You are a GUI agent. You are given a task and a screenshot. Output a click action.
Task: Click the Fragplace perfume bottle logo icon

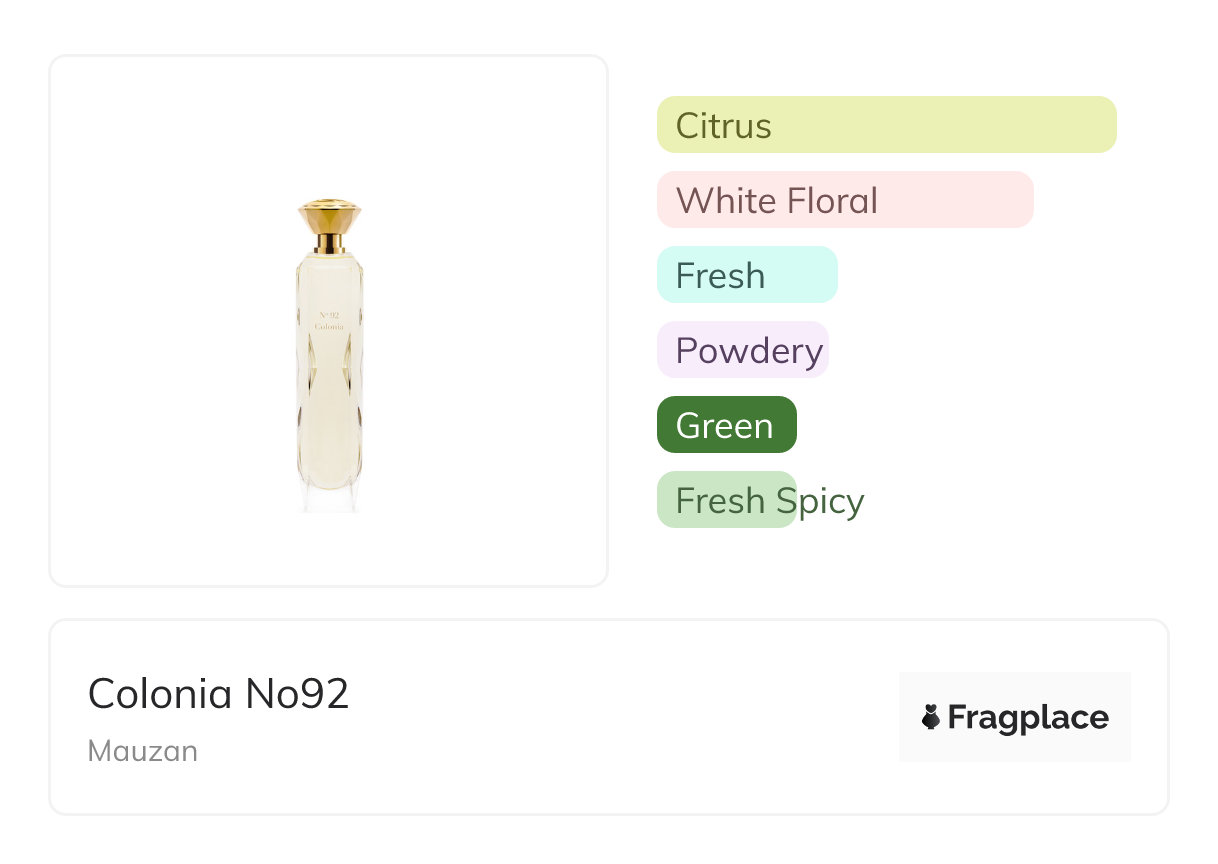pos(931,717)
